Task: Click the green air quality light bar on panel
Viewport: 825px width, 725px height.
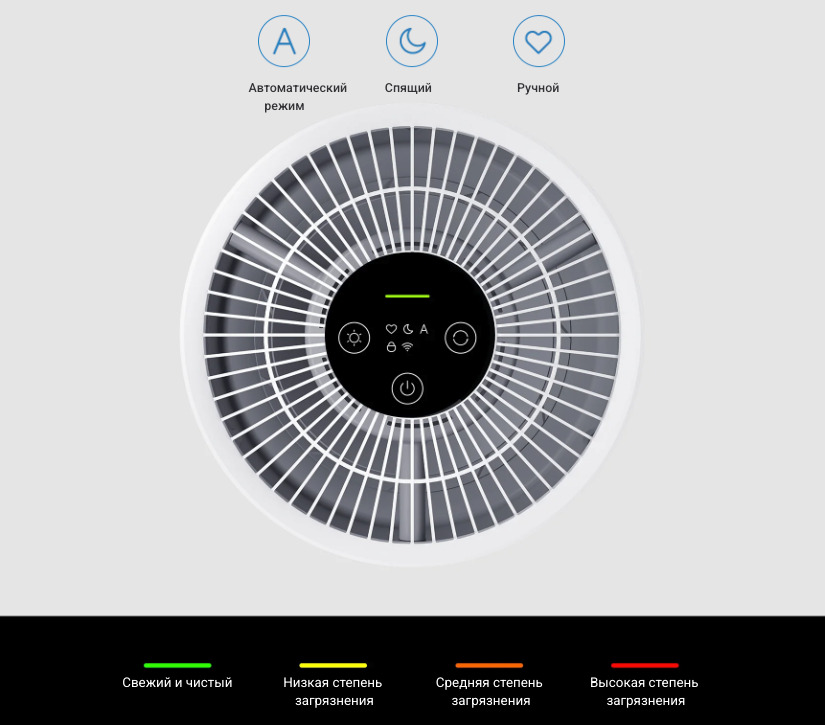Action: 407,296
